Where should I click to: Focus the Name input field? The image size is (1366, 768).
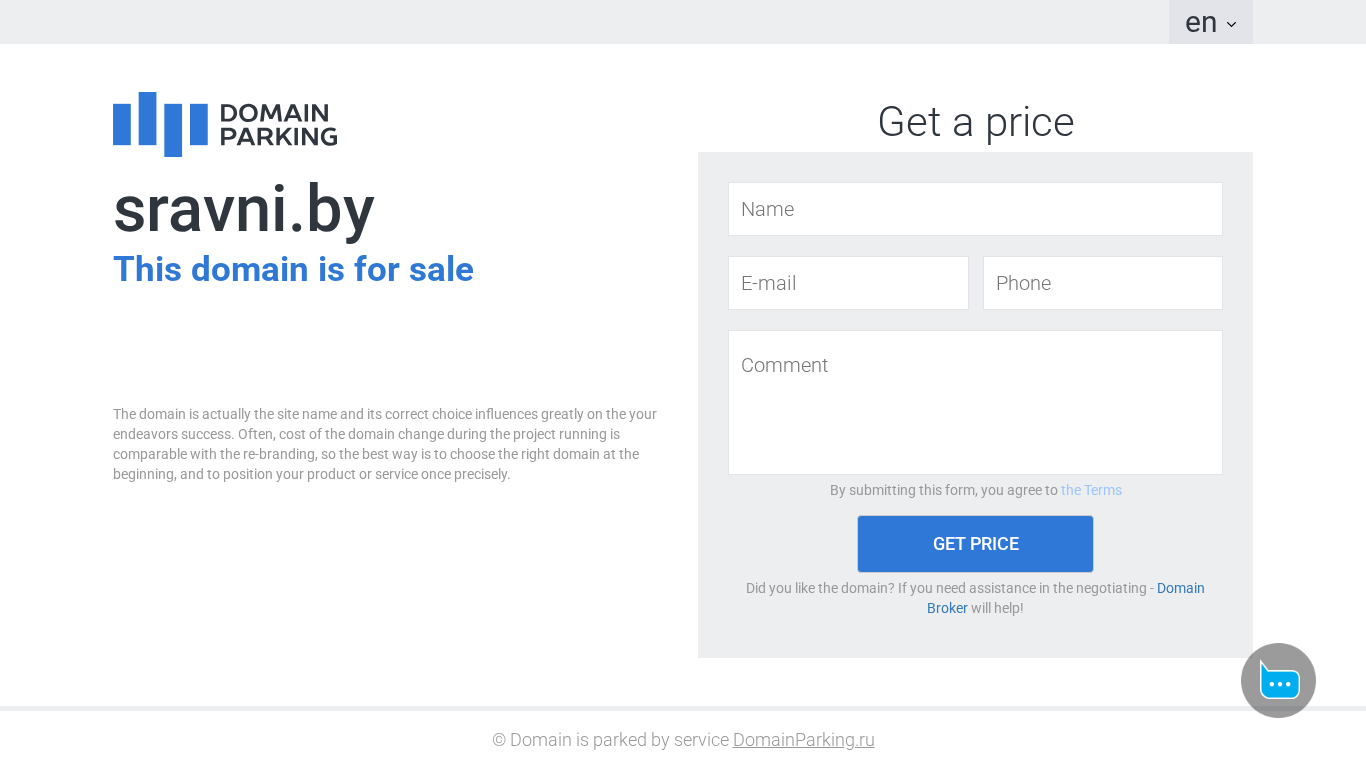tap(975, 209)
